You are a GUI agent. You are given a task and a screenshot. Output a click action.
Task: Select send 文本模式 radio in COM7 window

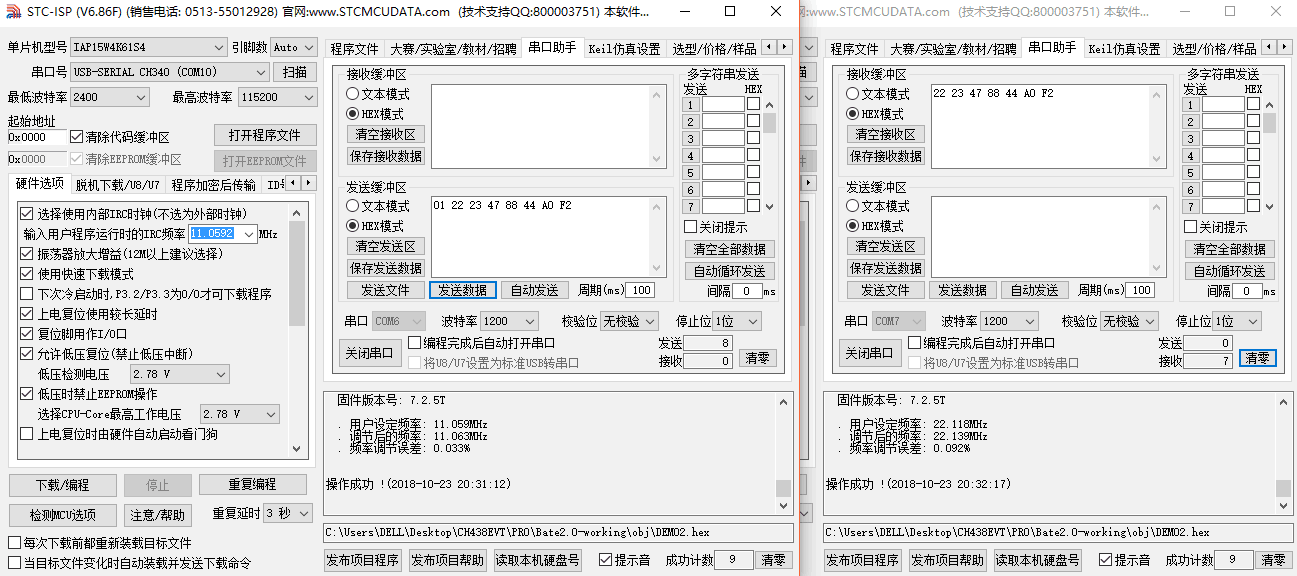852,205
